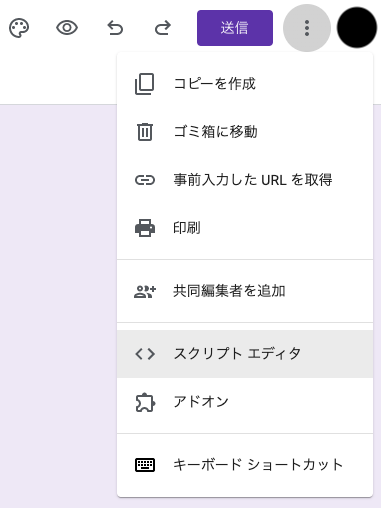Open the theme customization palette icon
The image size is (381, 508).
(x=19, y=28)
